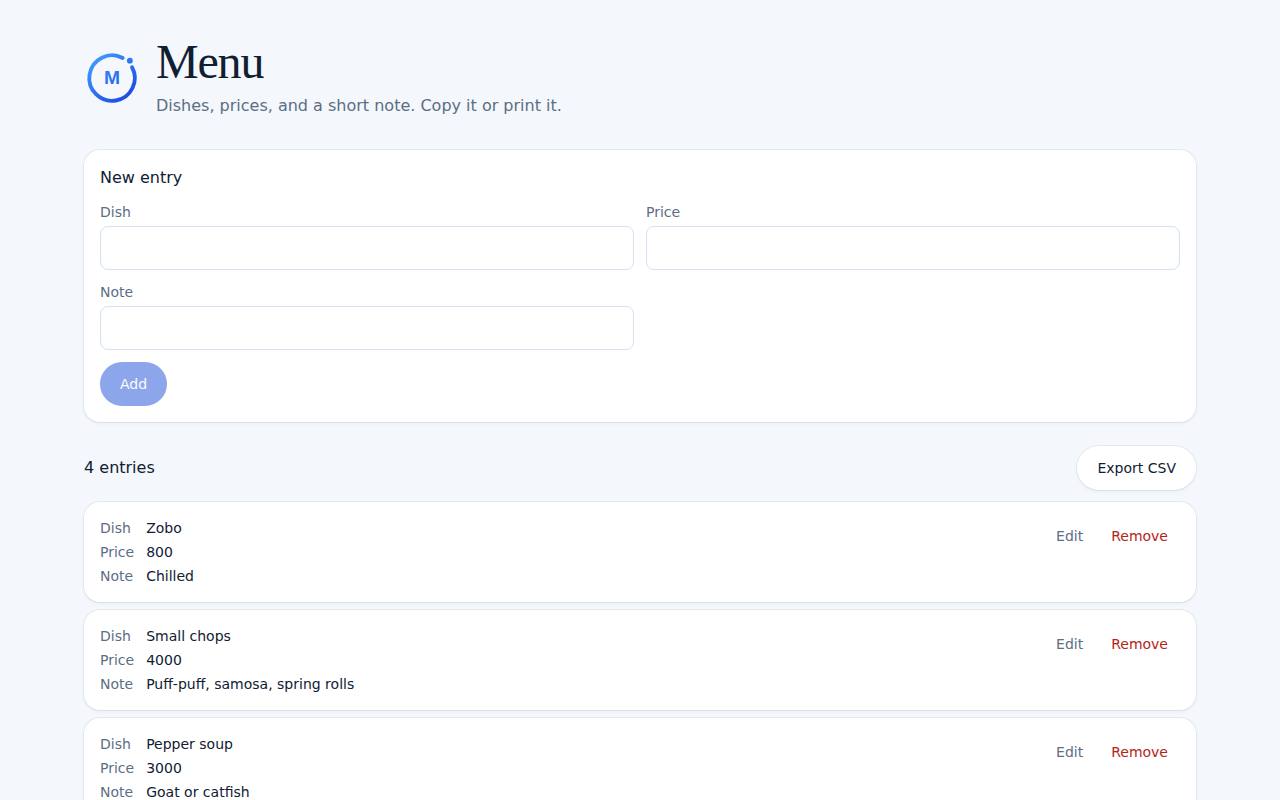Click the 4 entries count label
The image size is (1280, 800).
[x=119, y=467]
